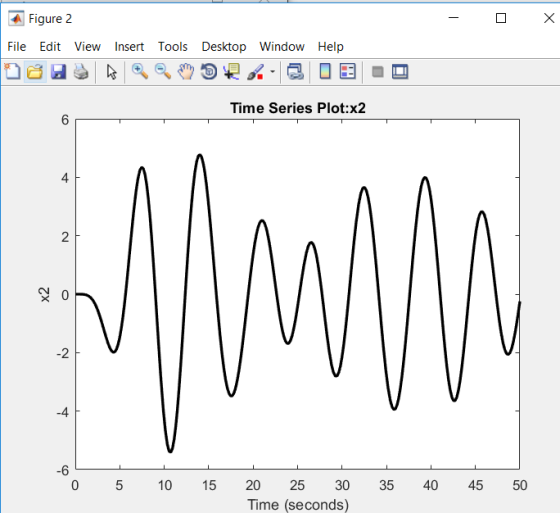Close the Figure 2 window
Image resolution: width=560 pixels, height=513 pixels.
(549, 18)
